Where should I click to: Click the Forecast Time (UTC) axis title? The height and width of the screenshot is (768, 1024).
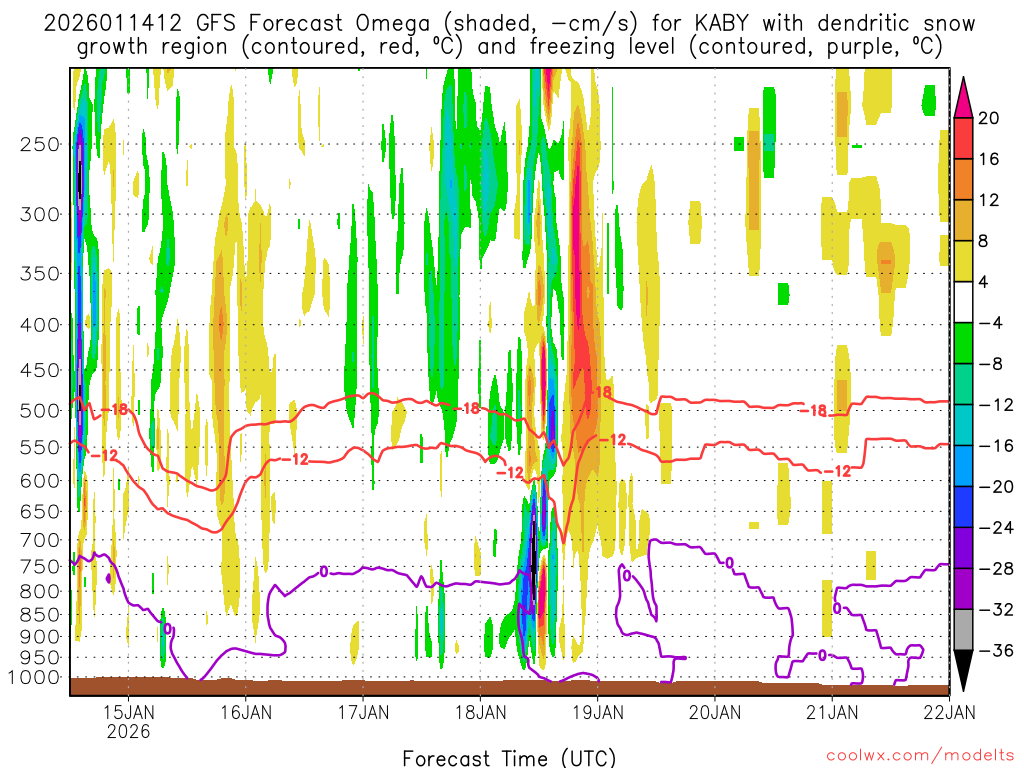[x=509, y=756]
